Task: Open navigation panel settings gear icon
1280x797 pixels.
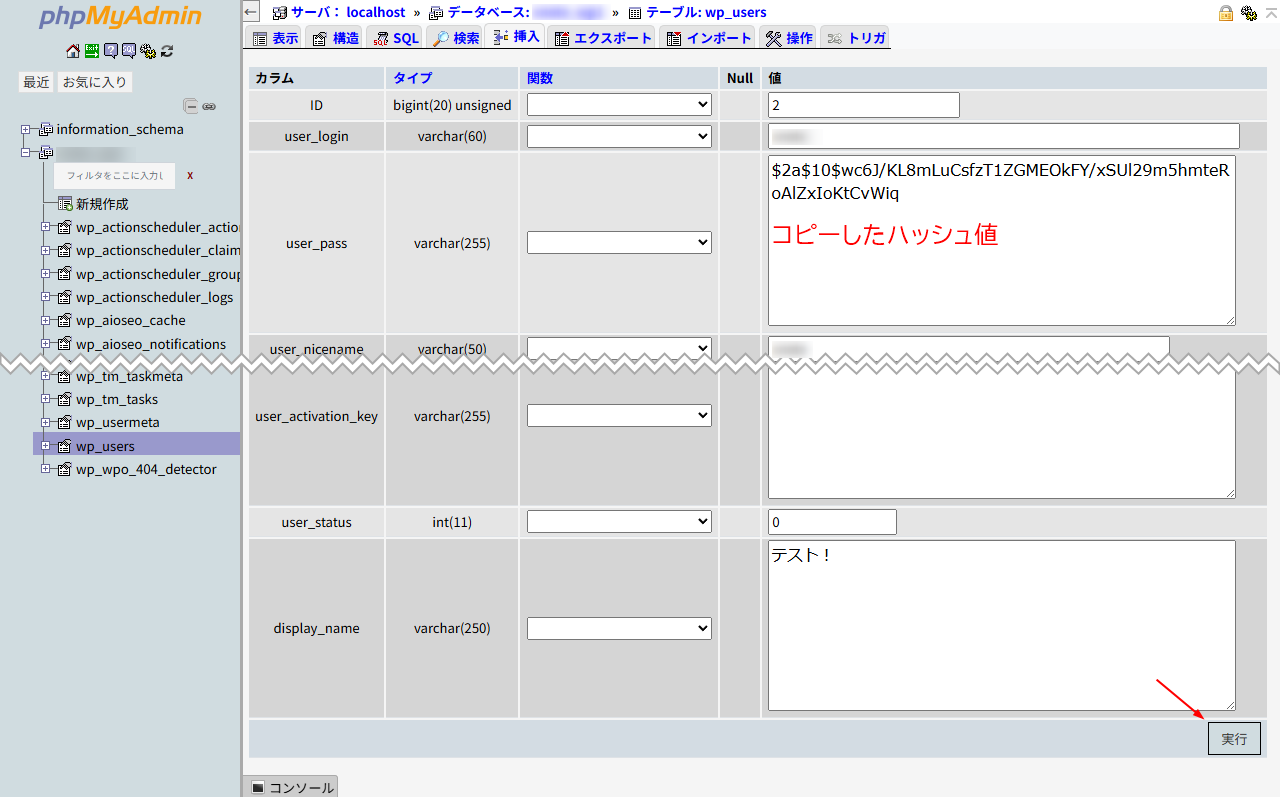Action: (x=148, y=51)
